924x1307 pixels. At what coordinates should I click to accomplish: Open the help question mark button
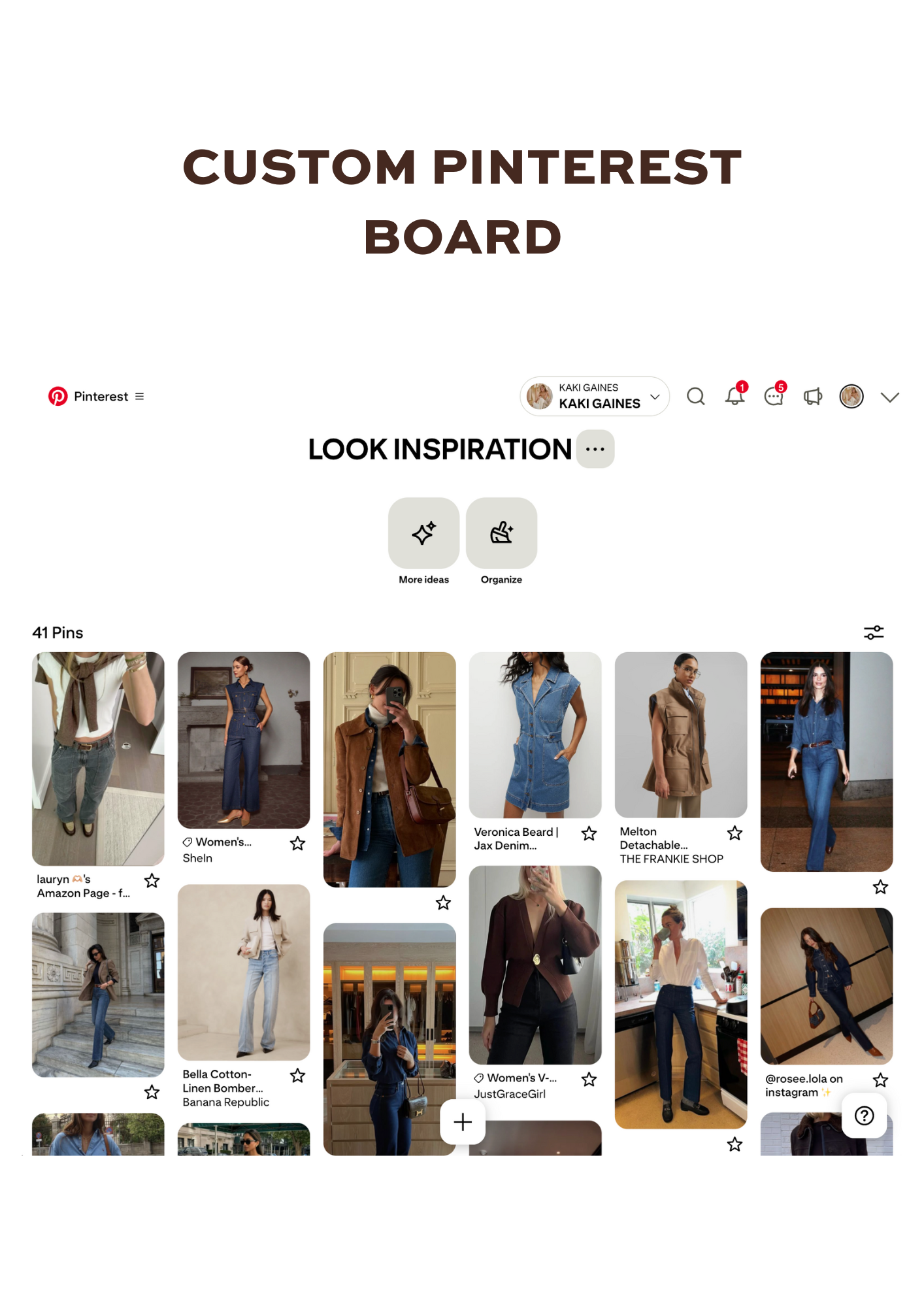click(x=864, y=1116)
